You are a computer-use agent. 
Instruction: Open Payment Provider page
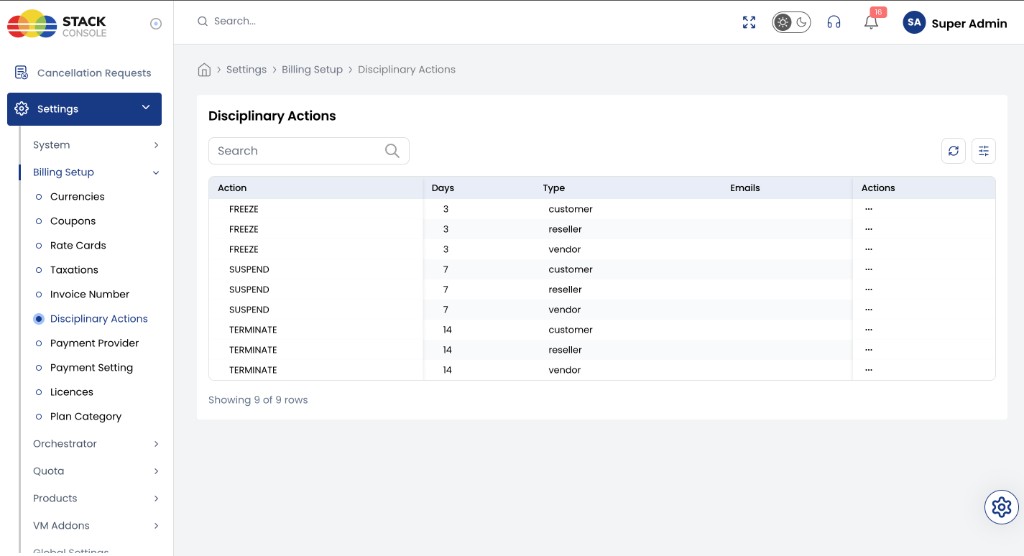pos(95,343)
